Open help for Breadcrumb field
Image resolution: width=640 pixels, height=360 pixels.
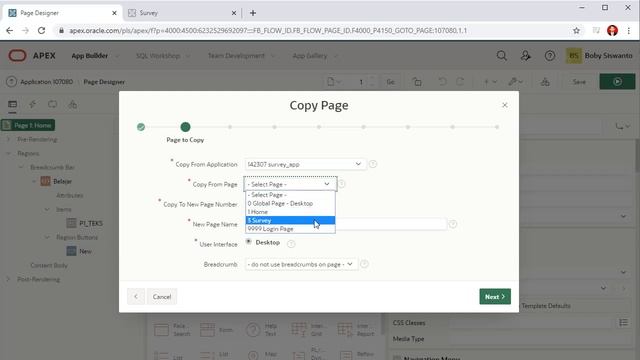pos(364,264)
